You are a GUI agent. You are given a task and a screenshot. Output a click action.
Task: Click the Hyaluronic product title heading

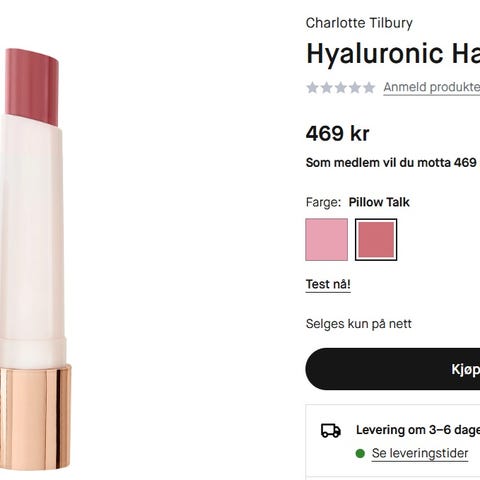[393, 53]
